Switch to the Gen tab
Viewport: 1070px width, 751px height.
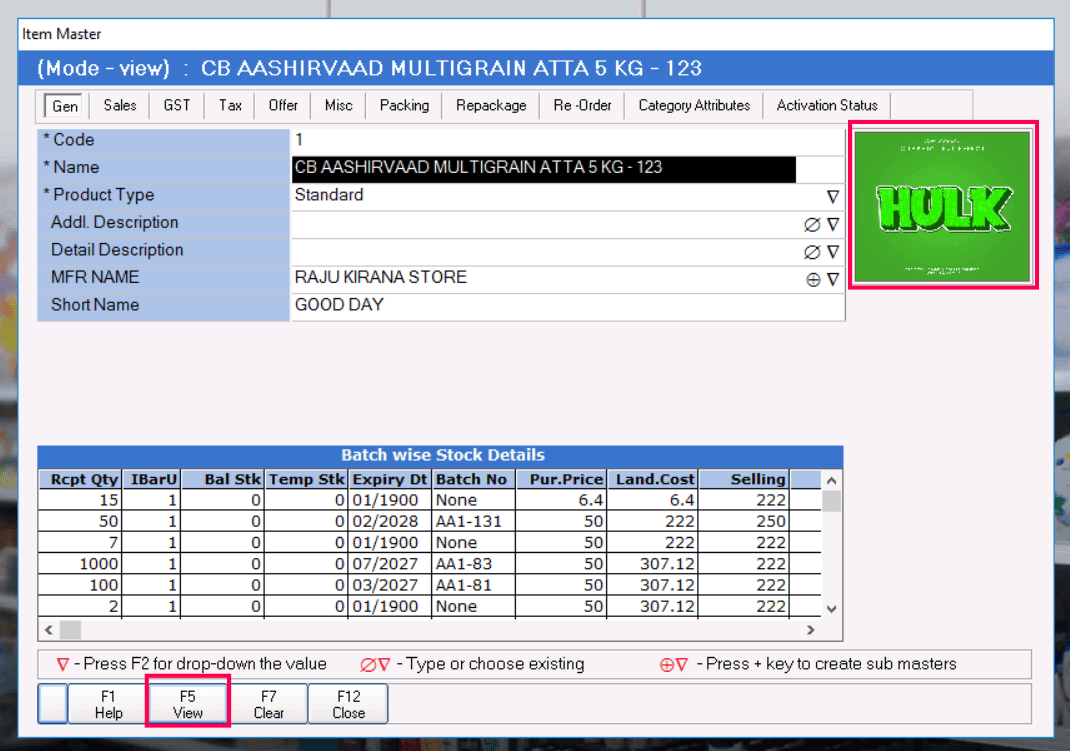pyautogui.click(x=65, y=106)
